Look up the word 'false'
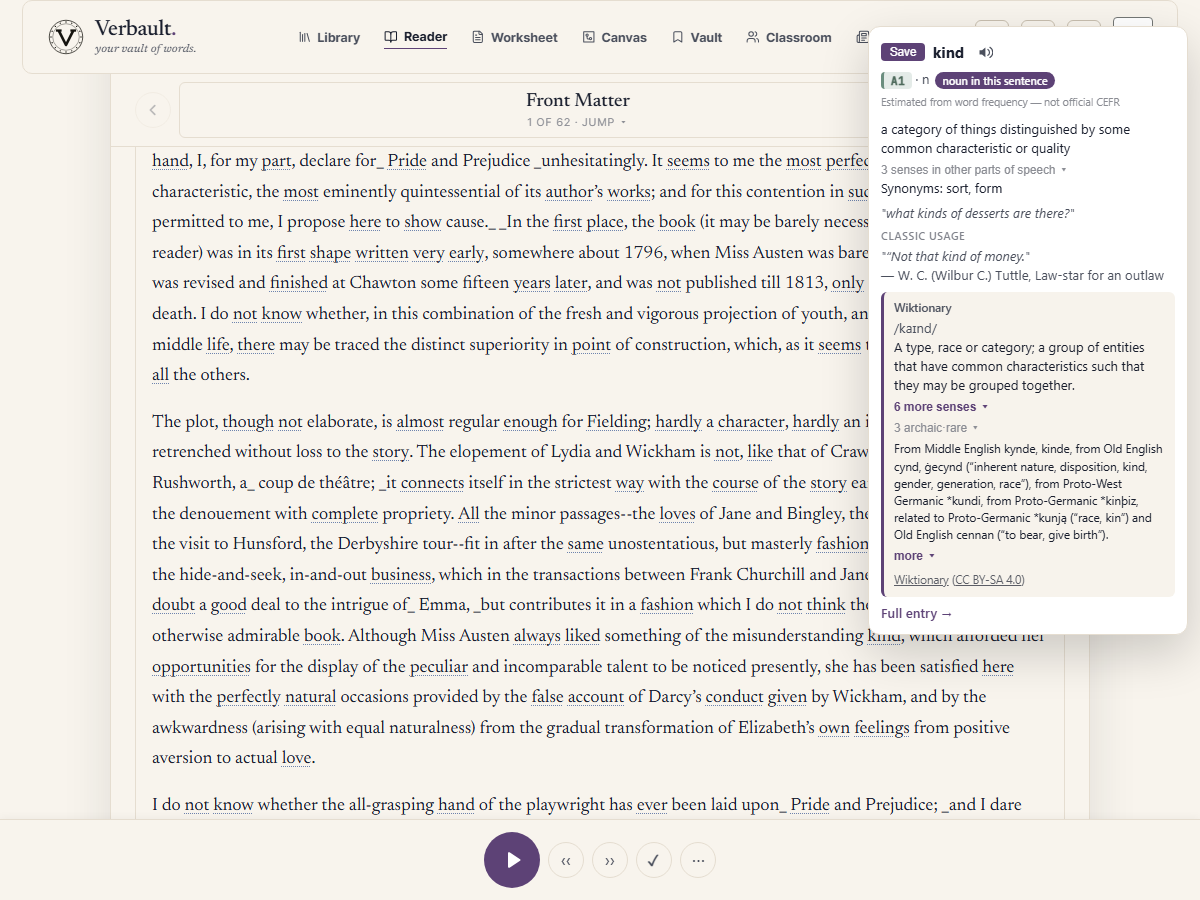Viewport: 1200px width, 900px height. pyautogui.click(x=547, y=697)
